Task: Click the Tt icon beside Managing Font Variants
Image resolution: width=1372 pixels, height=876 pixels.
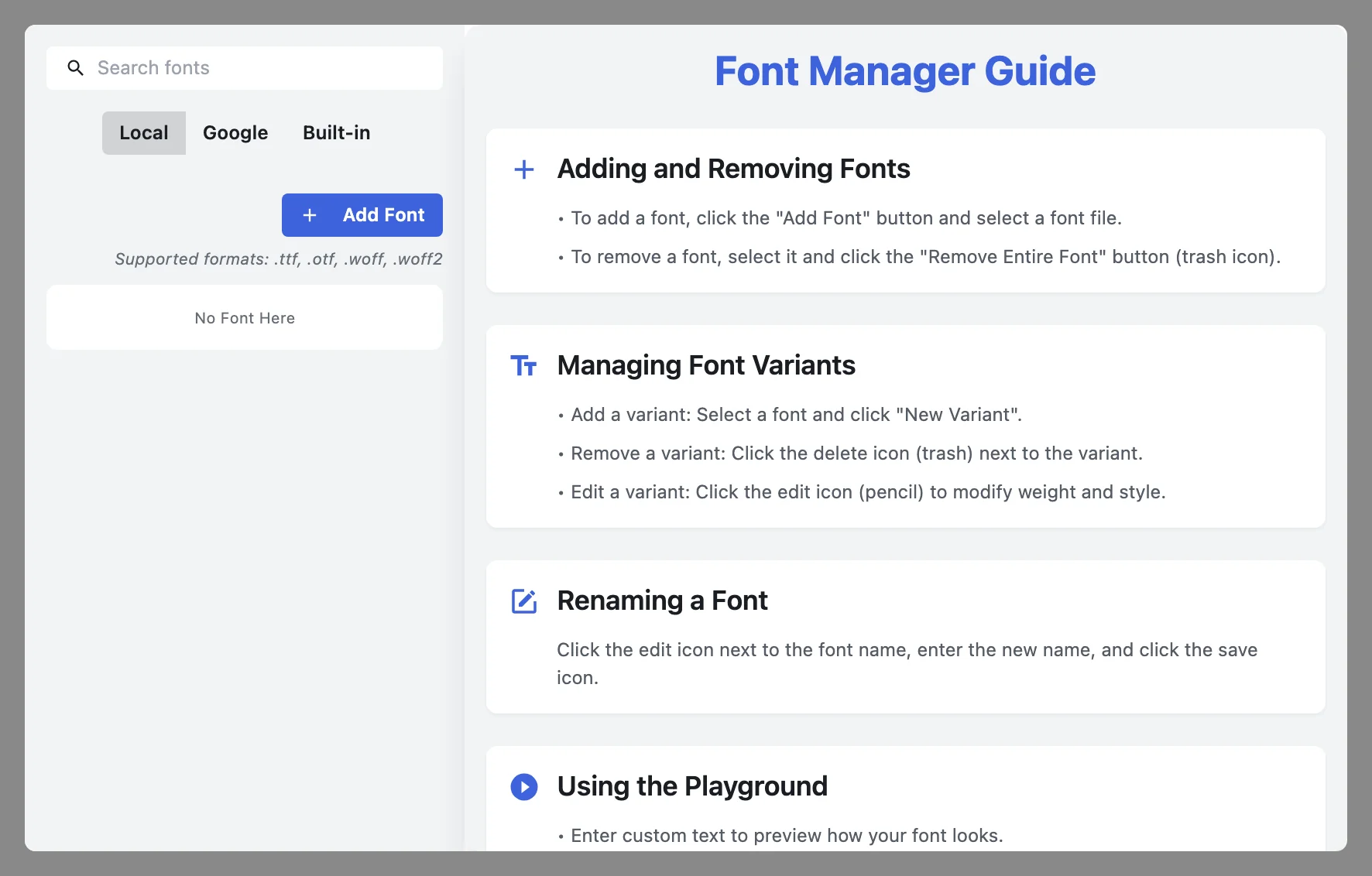Action: (x=524, y=365)
